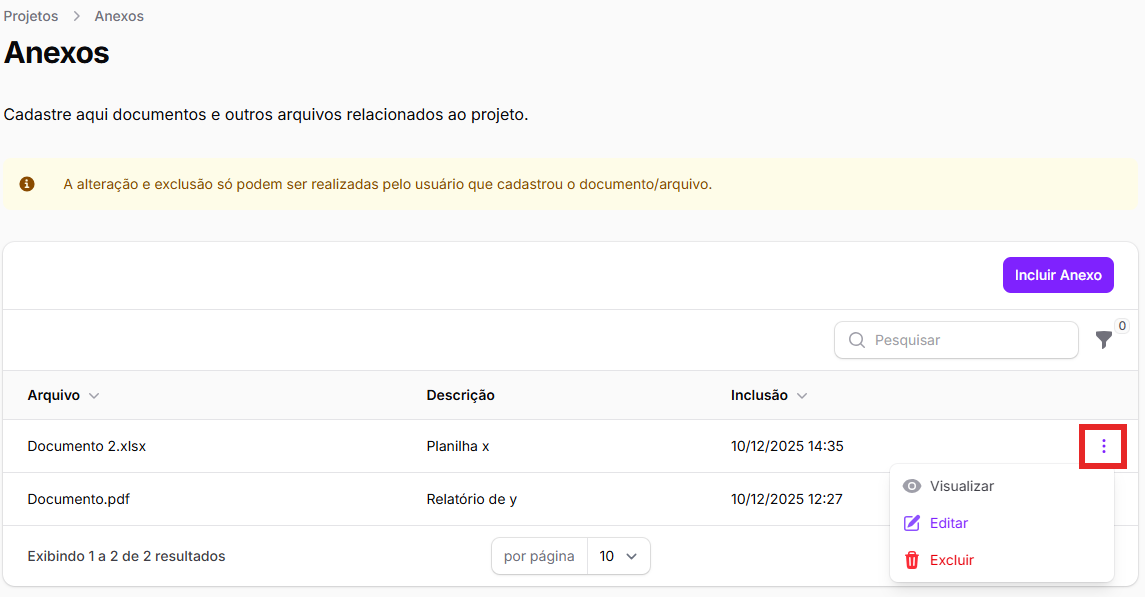Open the filter funnel icon
Viewport: 1145px width, 597px height.
coord(1103,341)
